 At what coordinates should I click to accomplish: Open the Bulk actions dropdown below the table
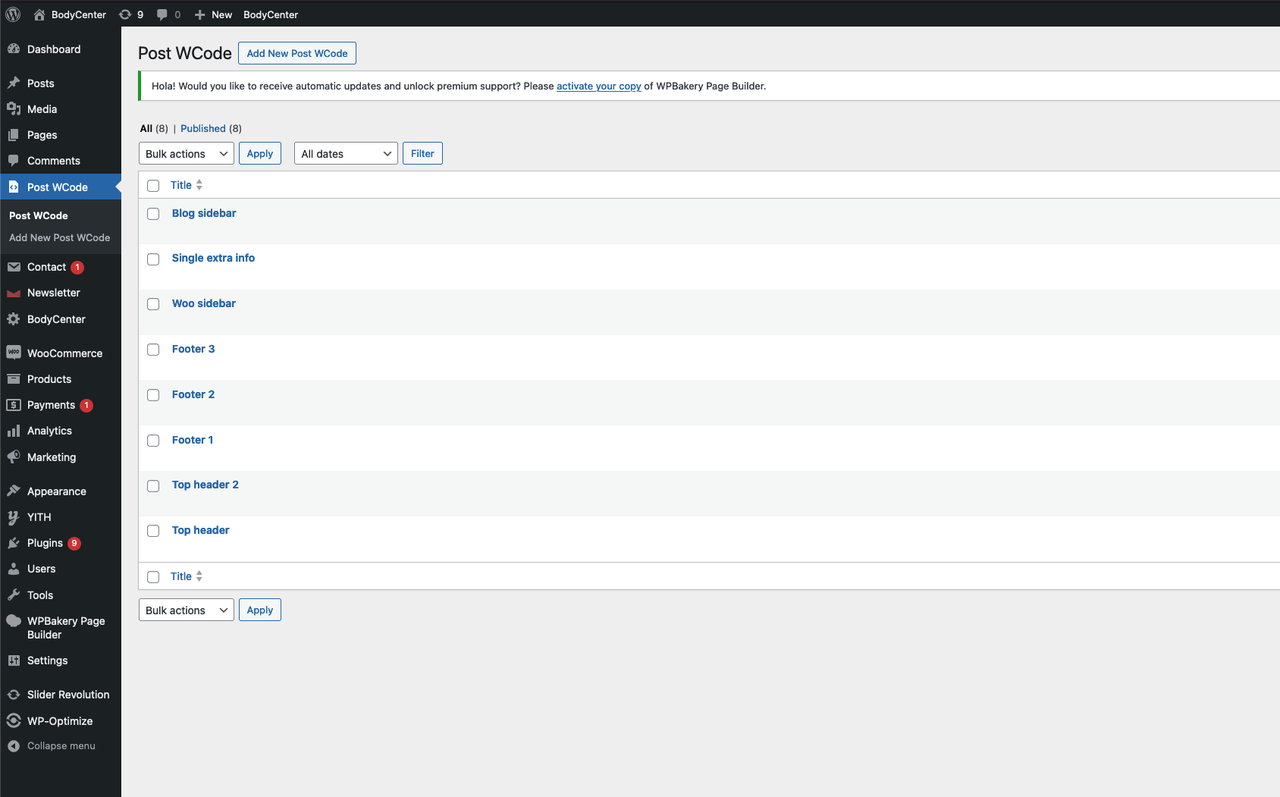point(186,609)
